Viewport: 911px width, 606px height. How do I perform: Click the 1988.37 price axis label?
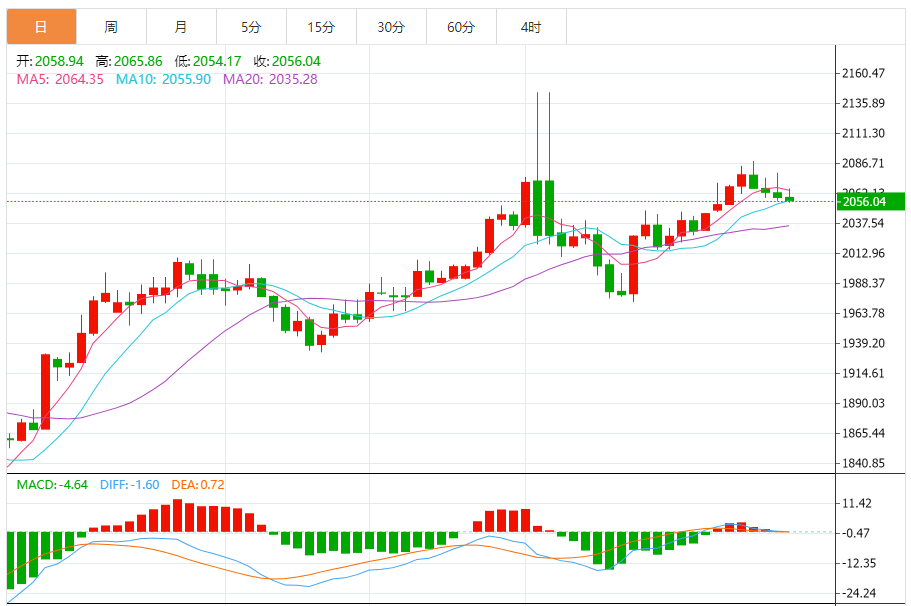coord(863,284)
